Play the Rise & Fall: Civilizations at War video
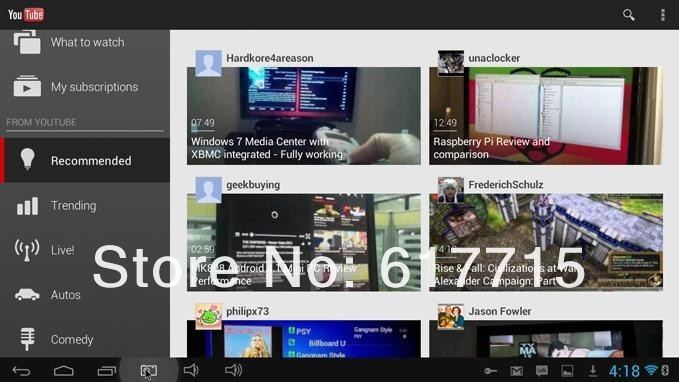 [x=546, y=242]
